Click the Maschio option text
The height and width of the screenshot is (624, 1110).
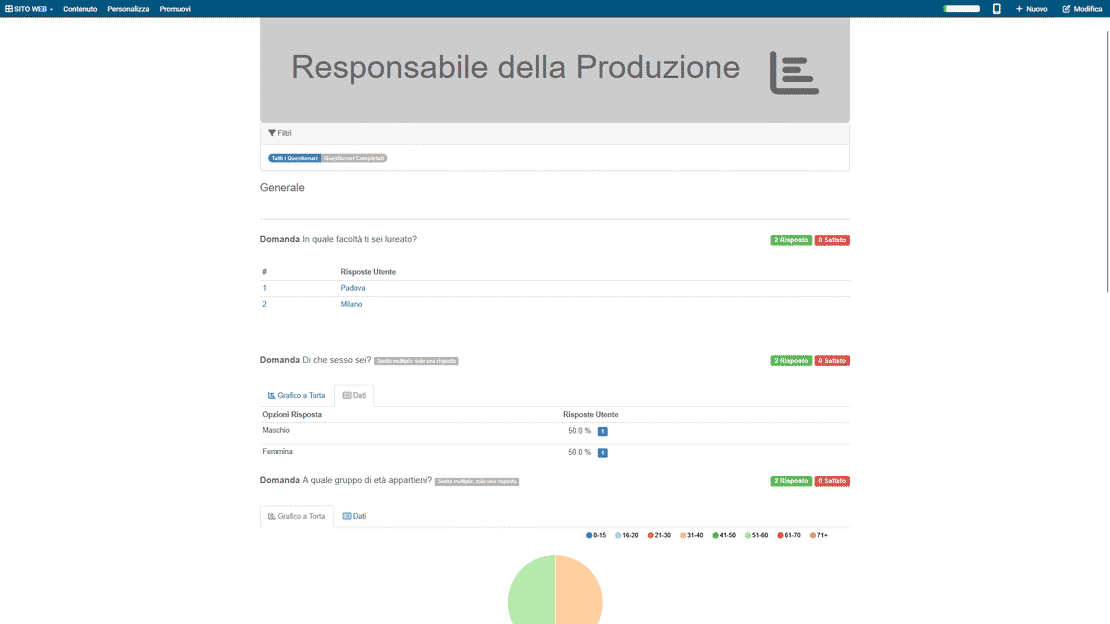click(276, 431)
